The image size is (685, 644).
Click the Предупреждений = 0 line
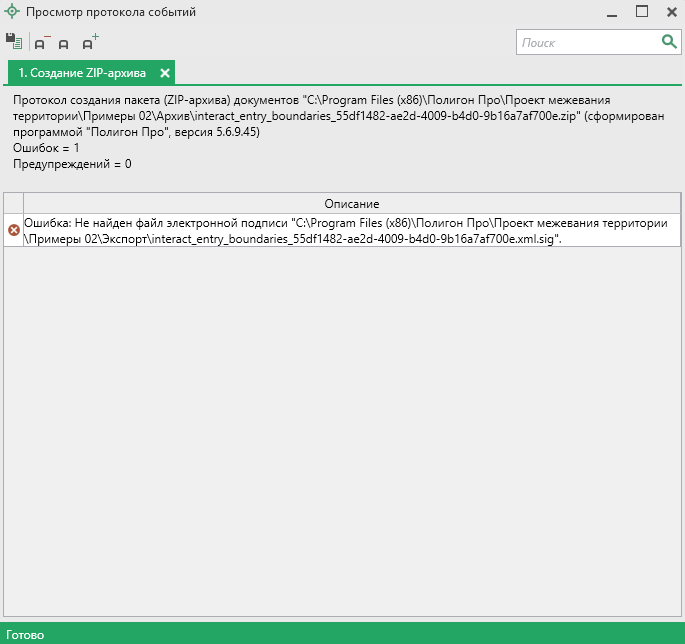tap(72, 164)
